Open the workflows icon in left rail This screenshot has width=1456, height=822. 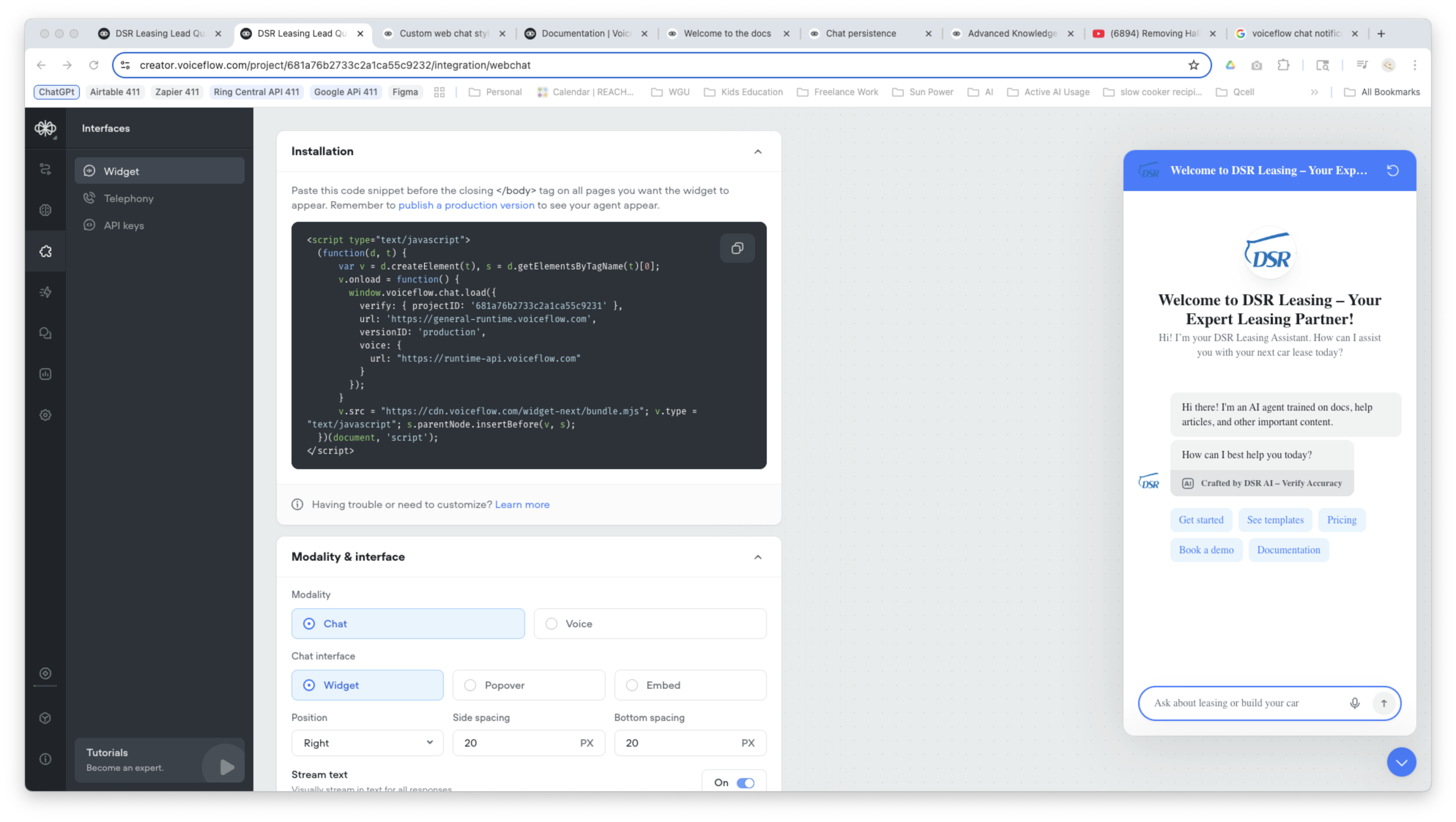(x=45, y=169)
